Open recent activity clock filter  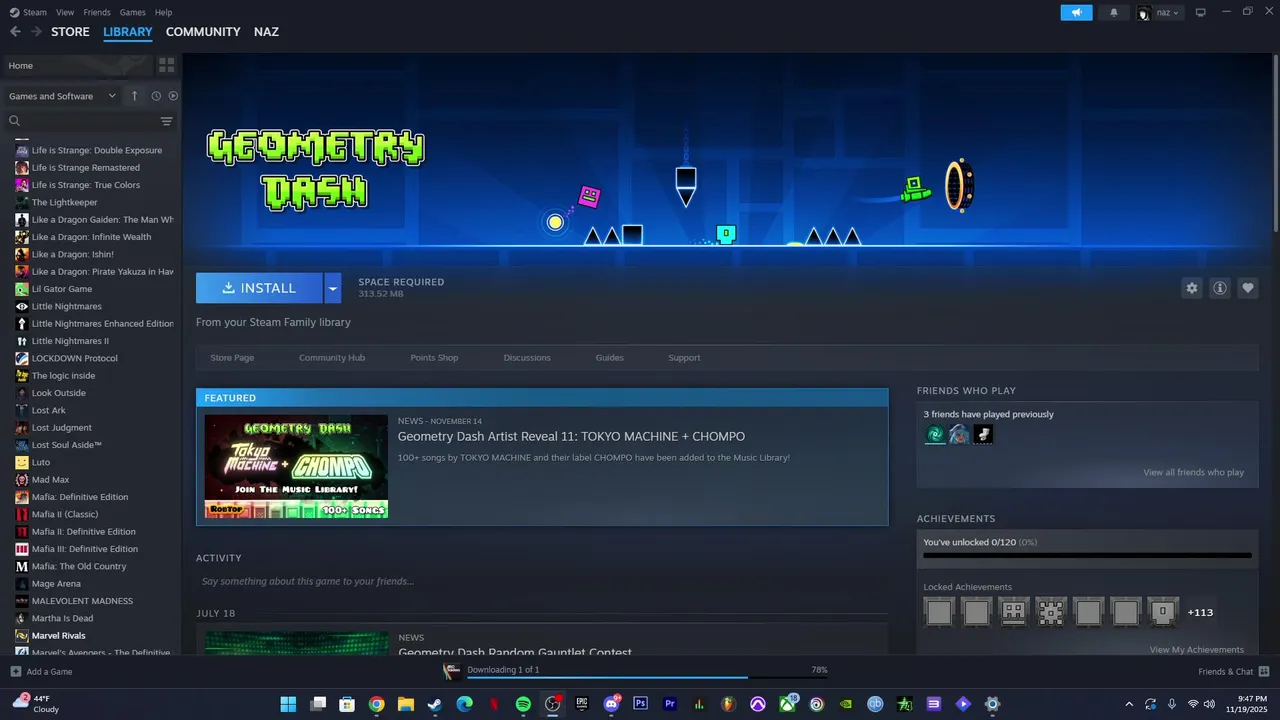click(x=156, y=96)
